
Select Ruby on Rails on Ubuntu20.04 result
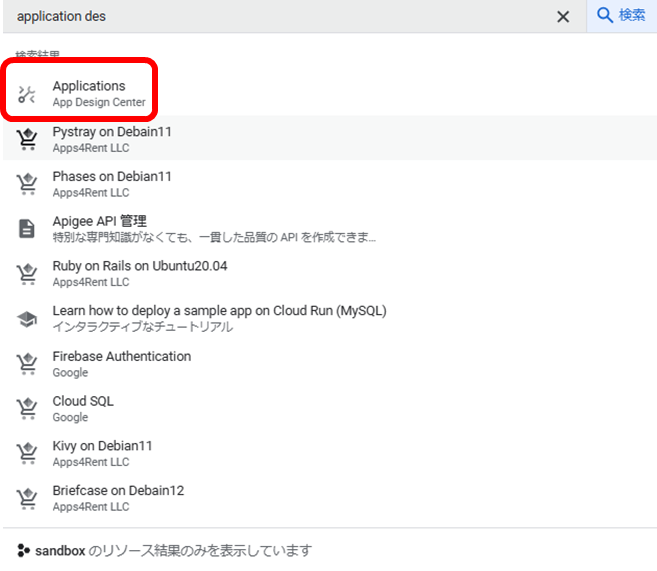(330, 272)
